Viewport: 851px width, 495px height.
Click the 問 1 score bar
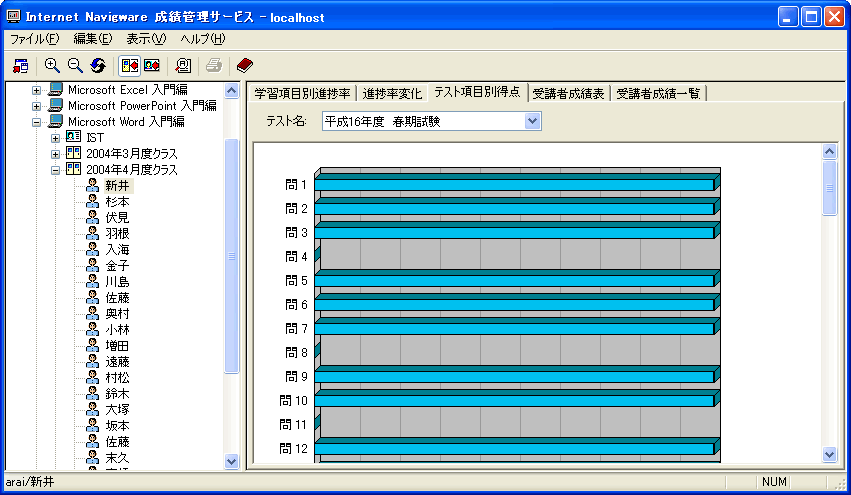coord(517,182)
